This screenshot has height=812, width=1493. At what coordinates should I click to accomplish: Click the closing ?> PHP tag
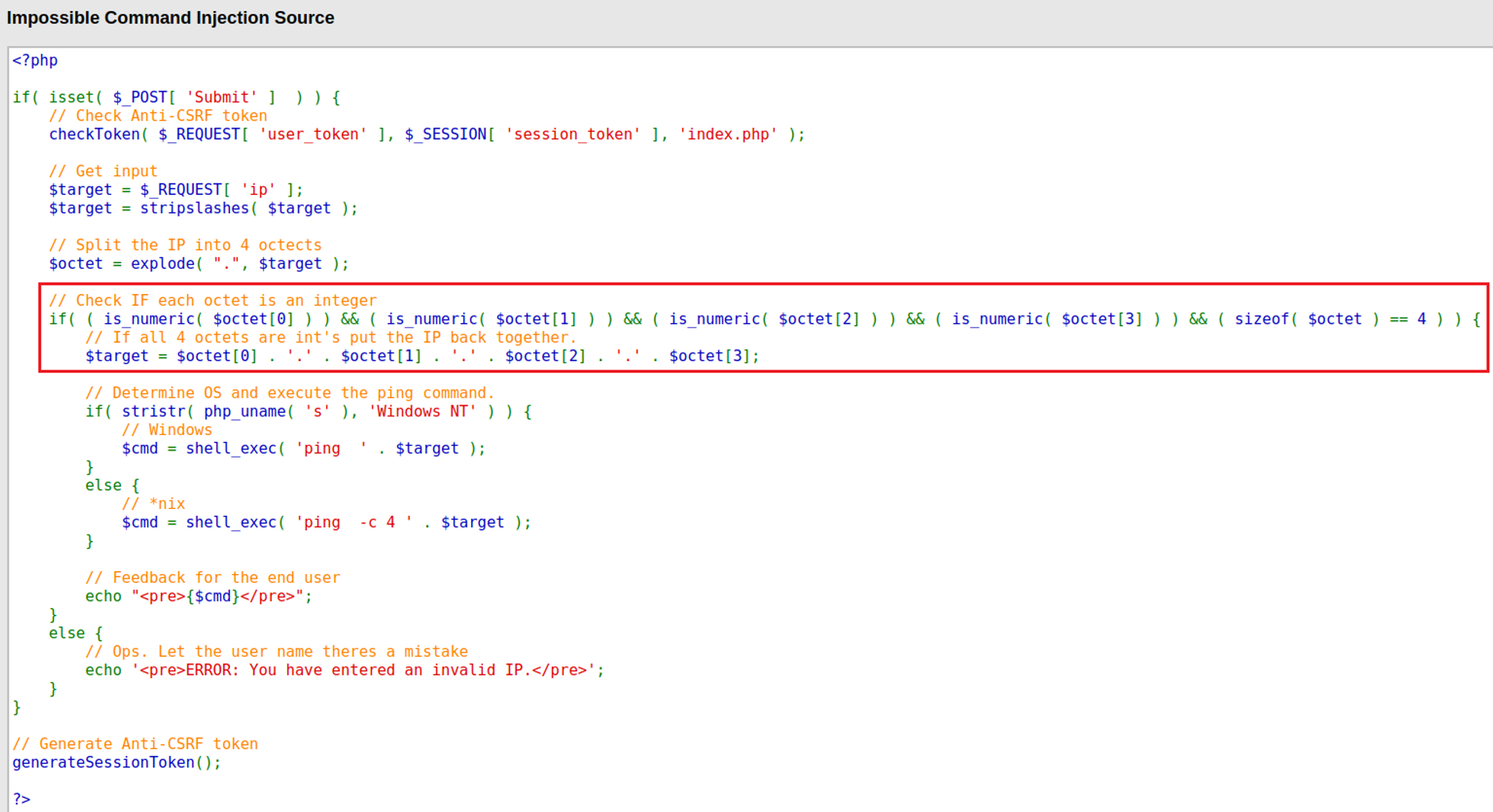pyautogui.click(x=22, y=799)
